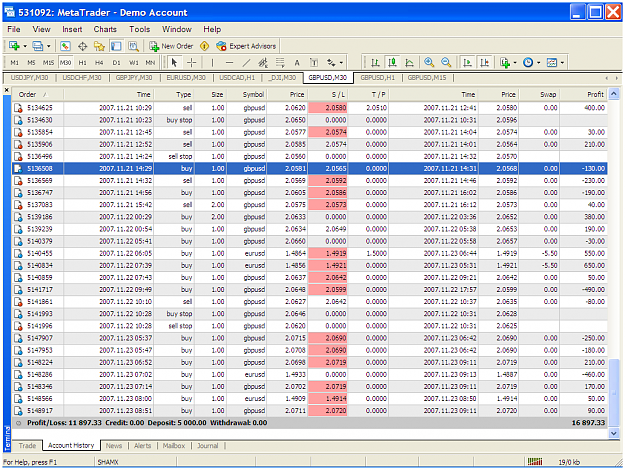Click the history scrollbar down arrow
Viewport: 625px width, 470px height.
pyautogui.click(x=614, y=433)
